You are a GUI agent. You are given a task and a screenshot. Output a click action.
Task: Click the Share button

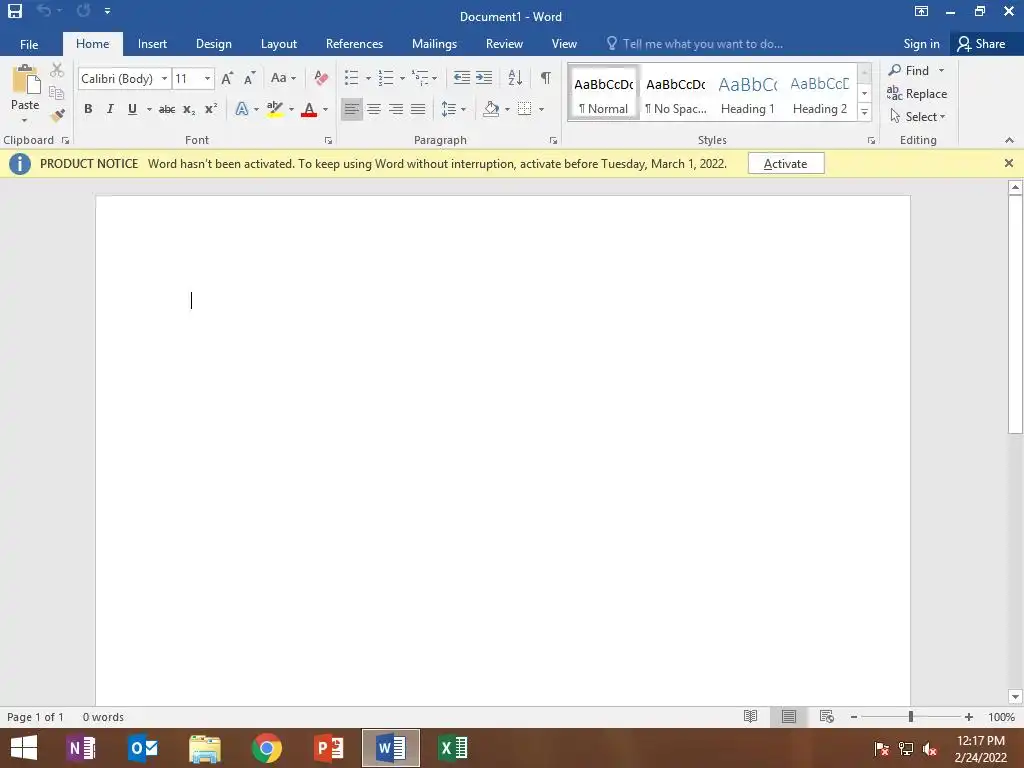click(981, 44)
